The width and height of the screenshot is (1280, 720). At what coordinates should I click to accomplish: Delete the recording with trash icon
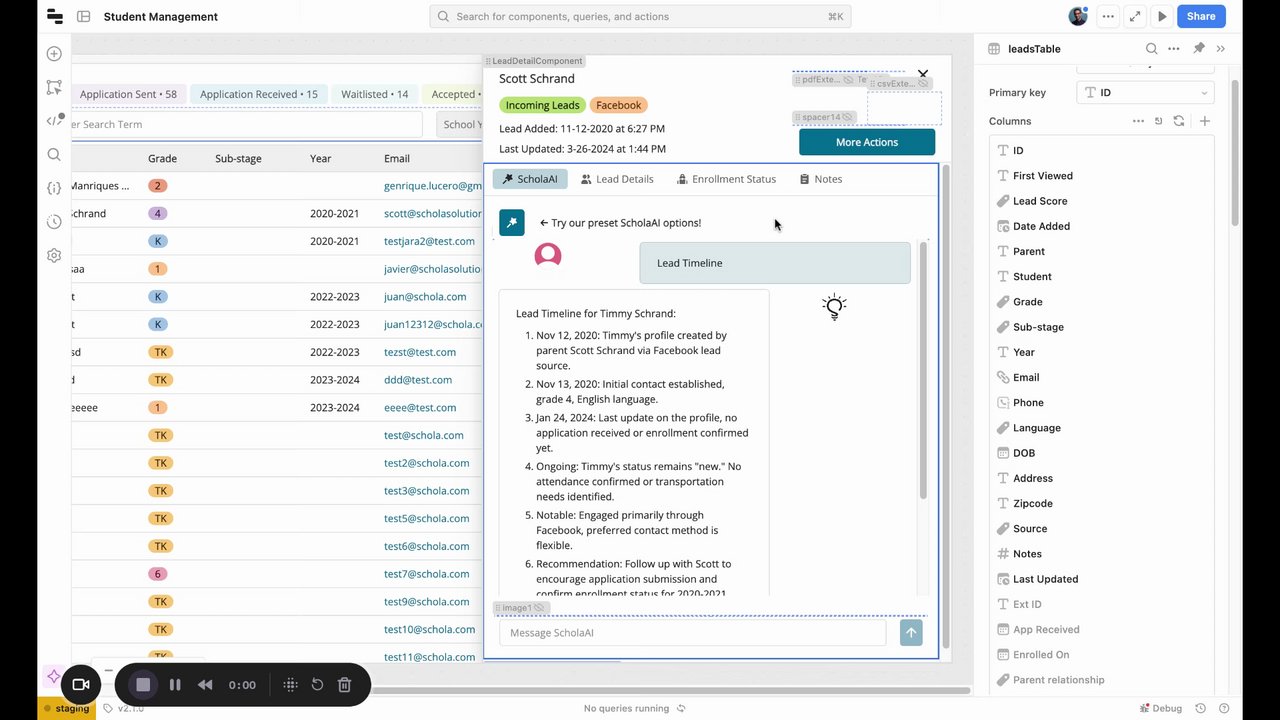[344, 685]
